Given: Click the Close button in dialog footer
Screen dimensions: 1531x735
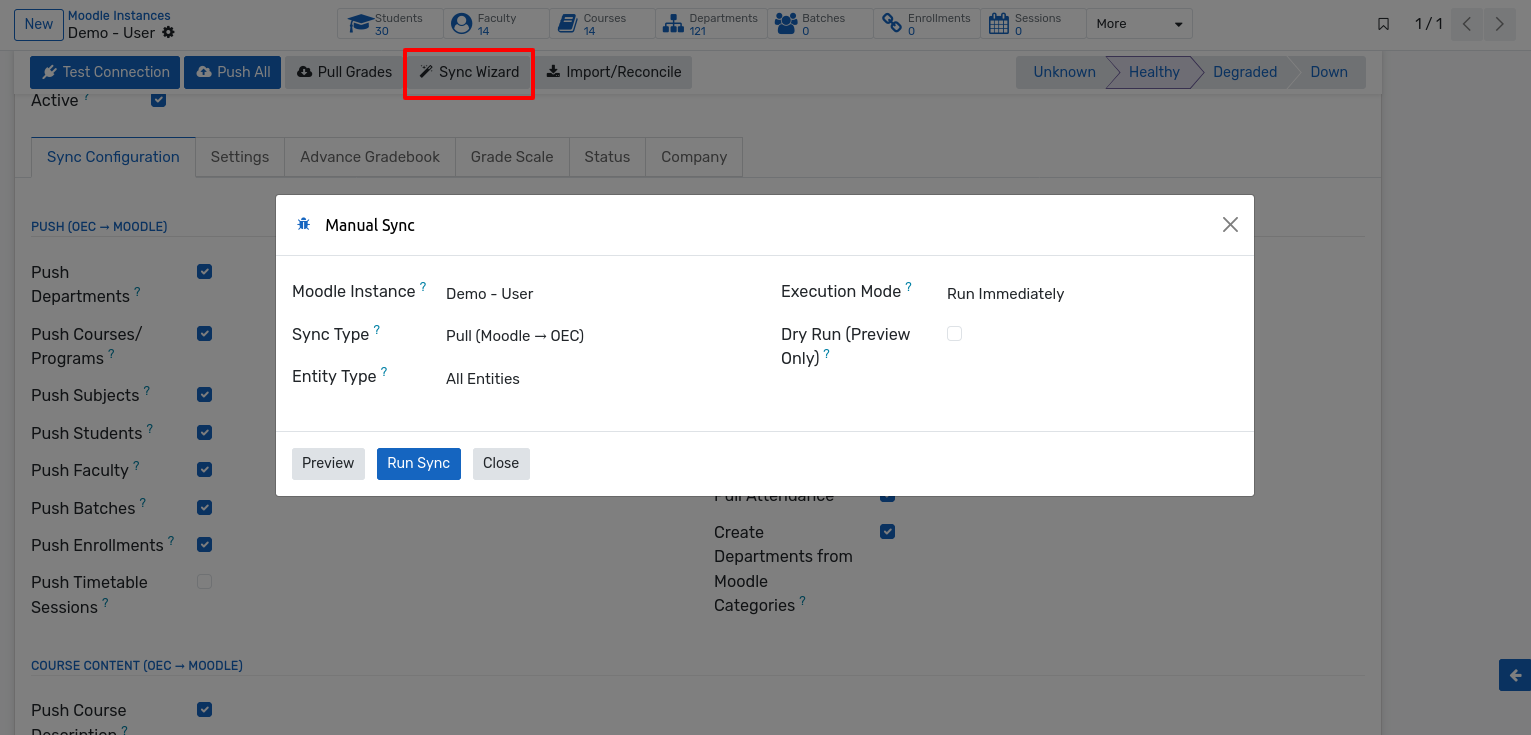Looking at the screenshot, I should point(501,463).
